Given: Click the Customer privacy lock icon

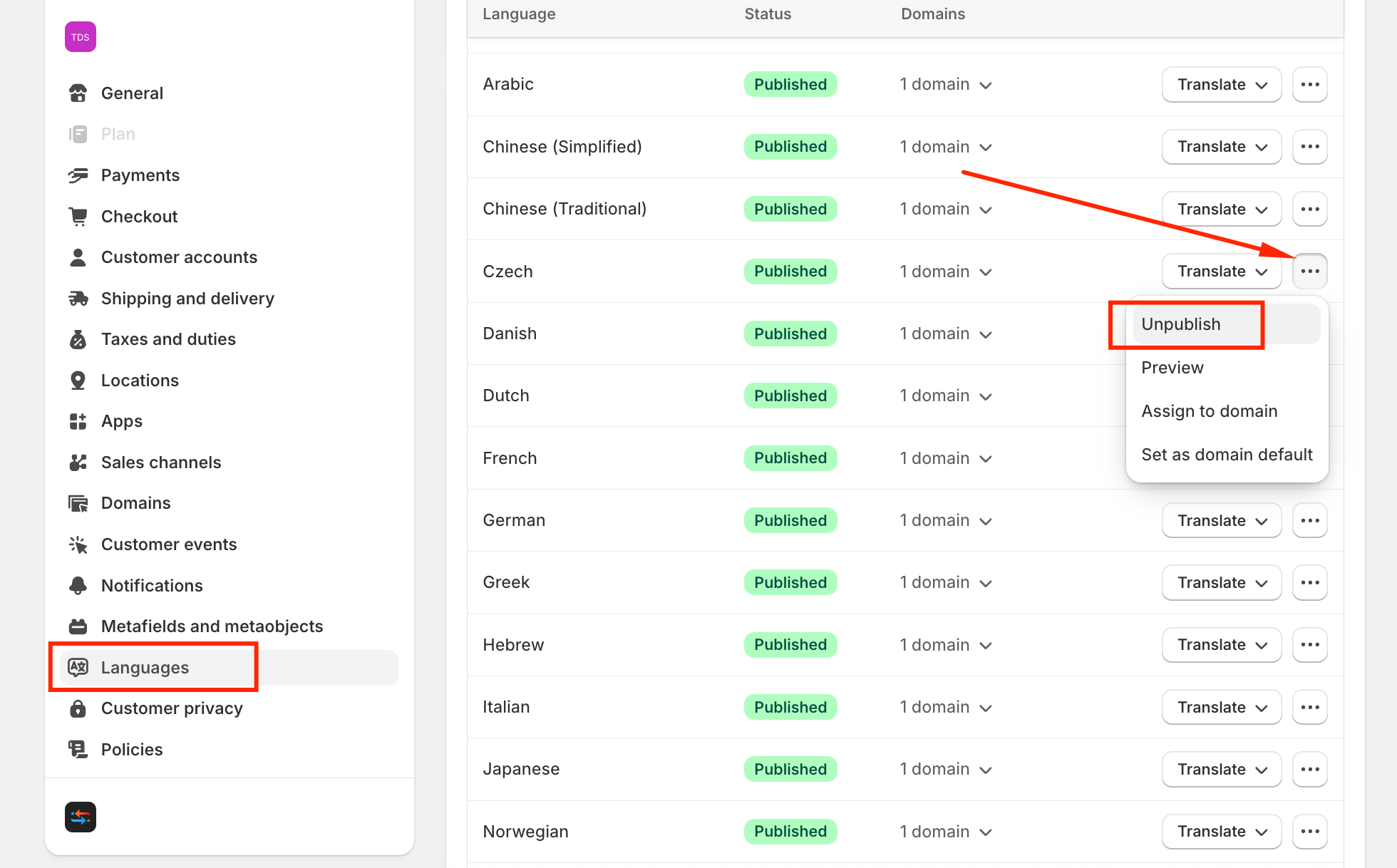Looking at the screenshot, I should tap(78, 708).
